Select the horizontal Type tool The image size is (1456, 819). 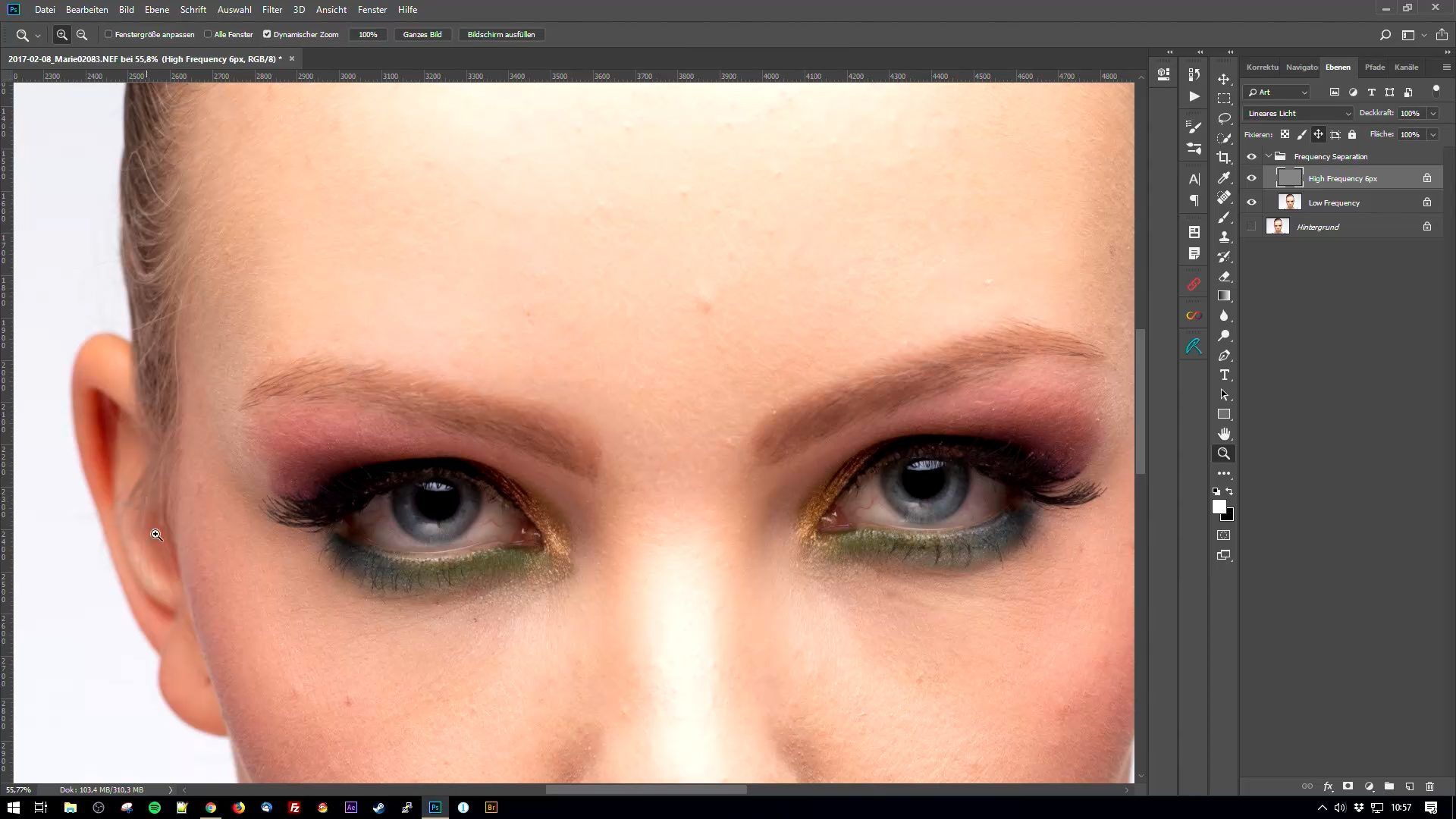[1224, 375]
